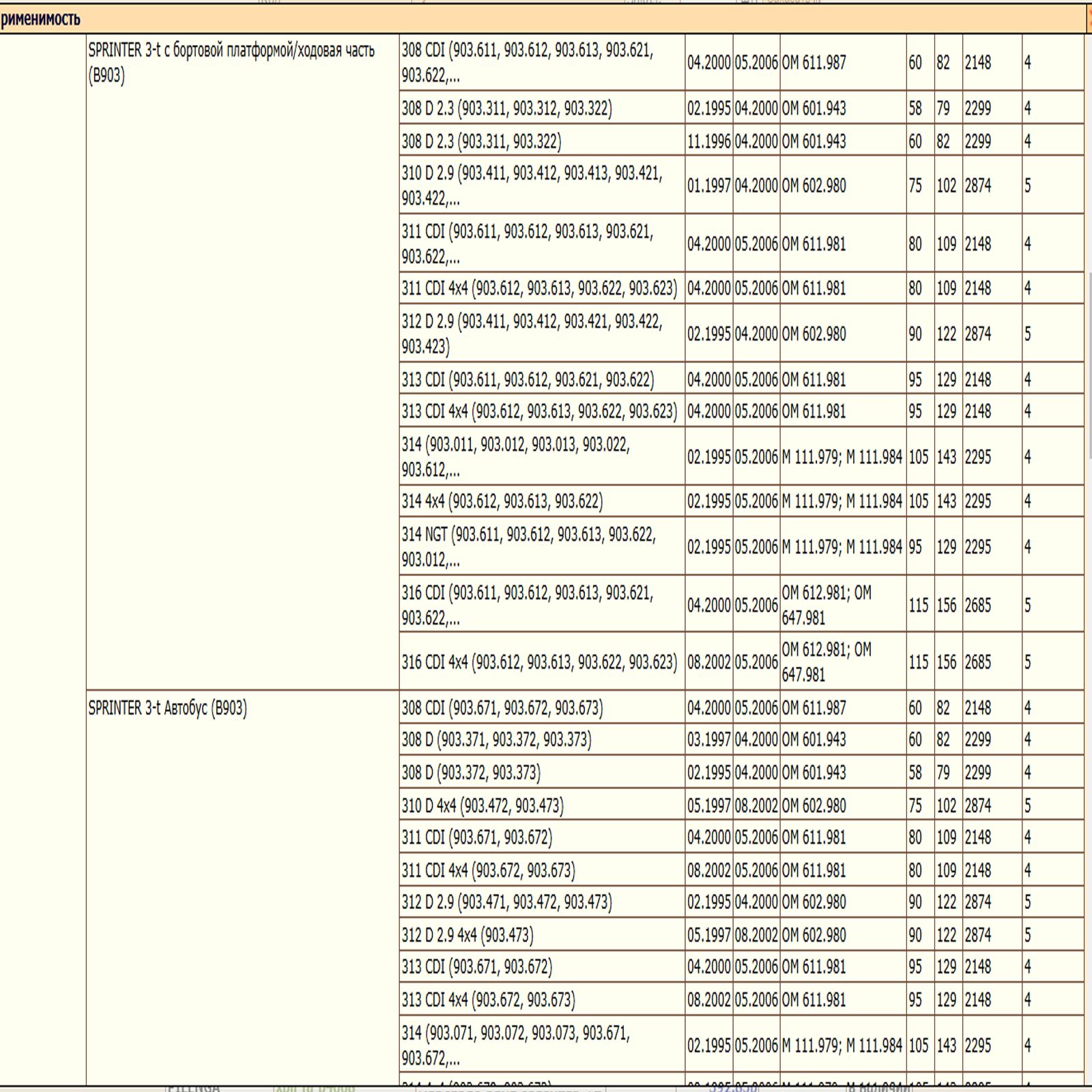Select the 312 D 2.9 (903.471, 903.472, 903.473) entry
The image size is (1092, 1092).
[506, 902]
